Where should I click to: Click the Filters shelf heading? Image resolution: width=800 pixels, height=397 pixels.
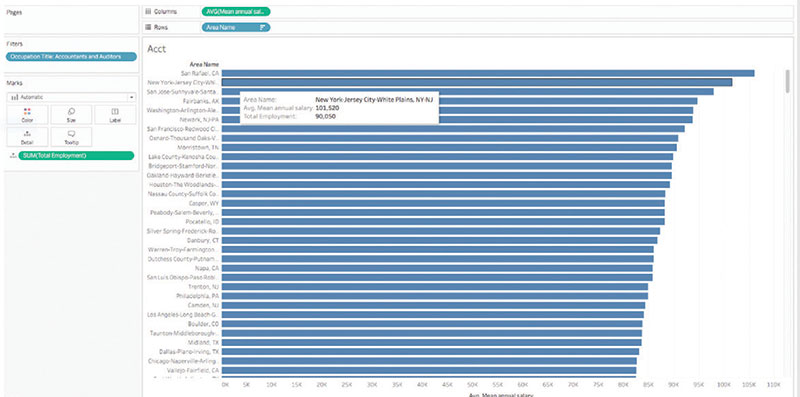[x=14, y=44]
